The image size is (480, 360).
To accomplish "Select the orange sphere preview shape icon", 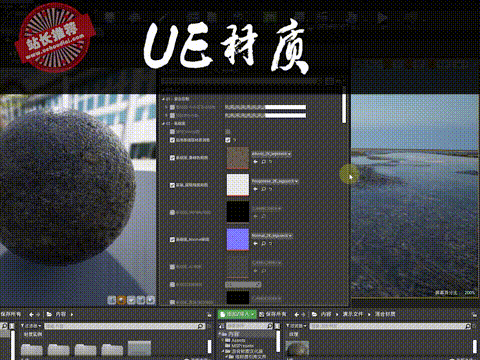I will click(121, 300).
